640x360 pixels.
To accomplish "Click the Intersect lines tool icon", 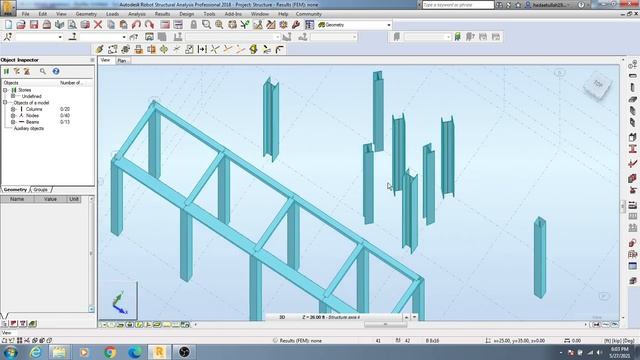I will tap(215, 49).
